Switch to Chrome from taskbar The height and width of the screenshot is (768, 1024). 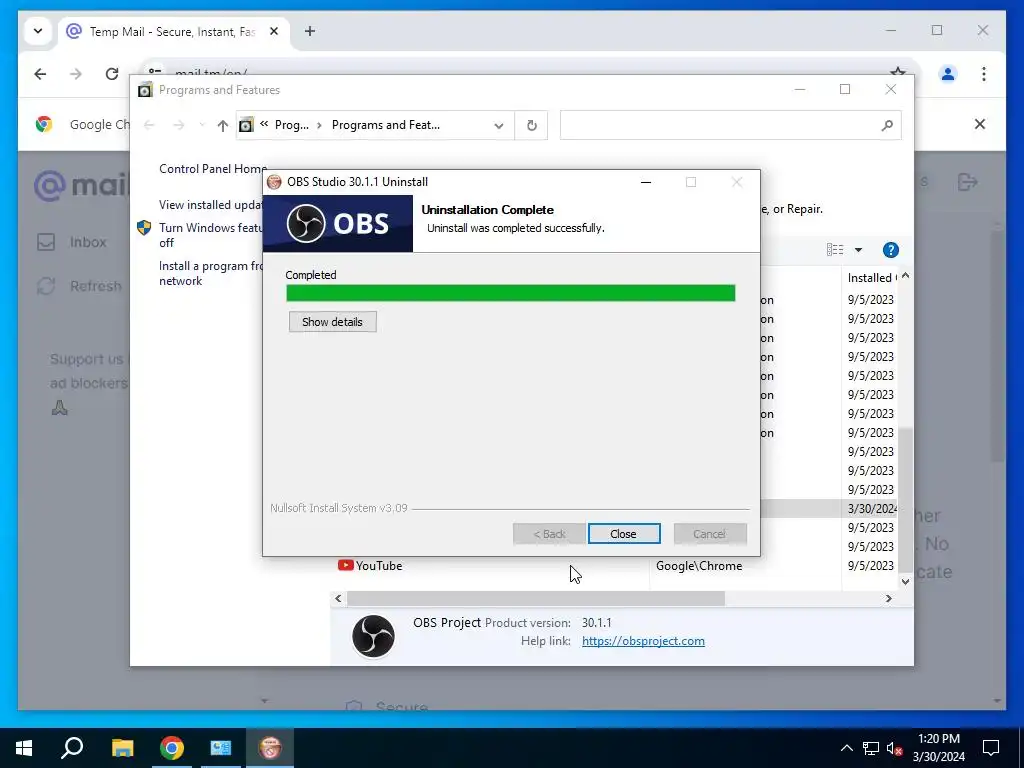[x=172, y=748]
